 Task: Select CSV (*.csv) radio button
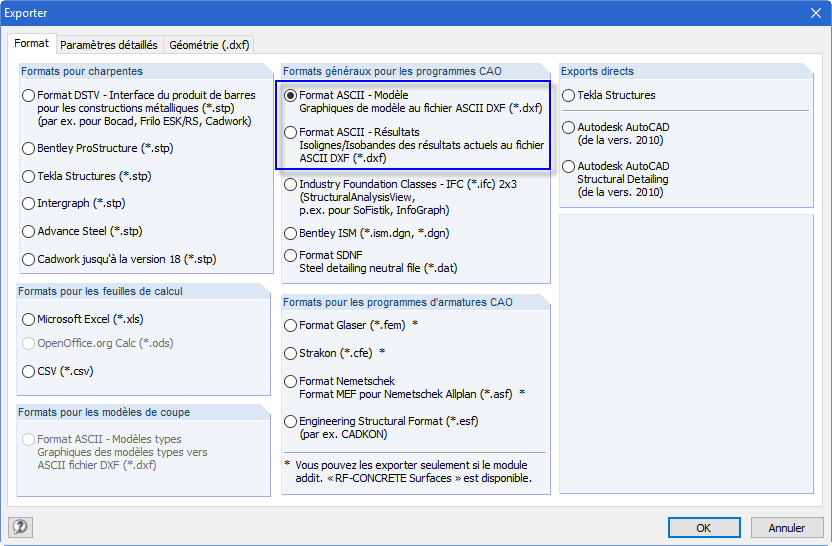pos(28,371)
